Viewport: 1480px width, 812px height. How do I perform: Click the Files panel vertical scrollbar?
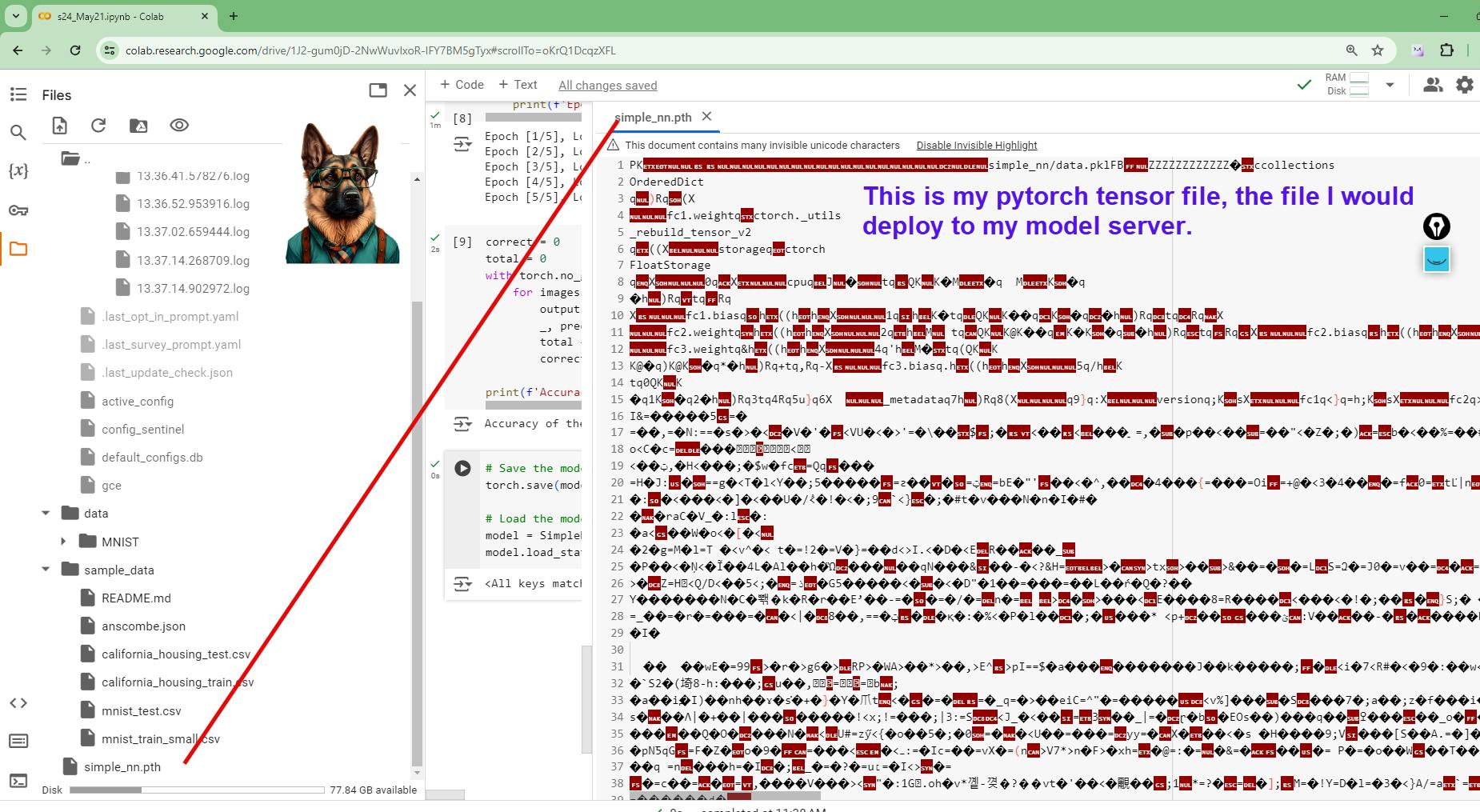(x=416, y=532)
